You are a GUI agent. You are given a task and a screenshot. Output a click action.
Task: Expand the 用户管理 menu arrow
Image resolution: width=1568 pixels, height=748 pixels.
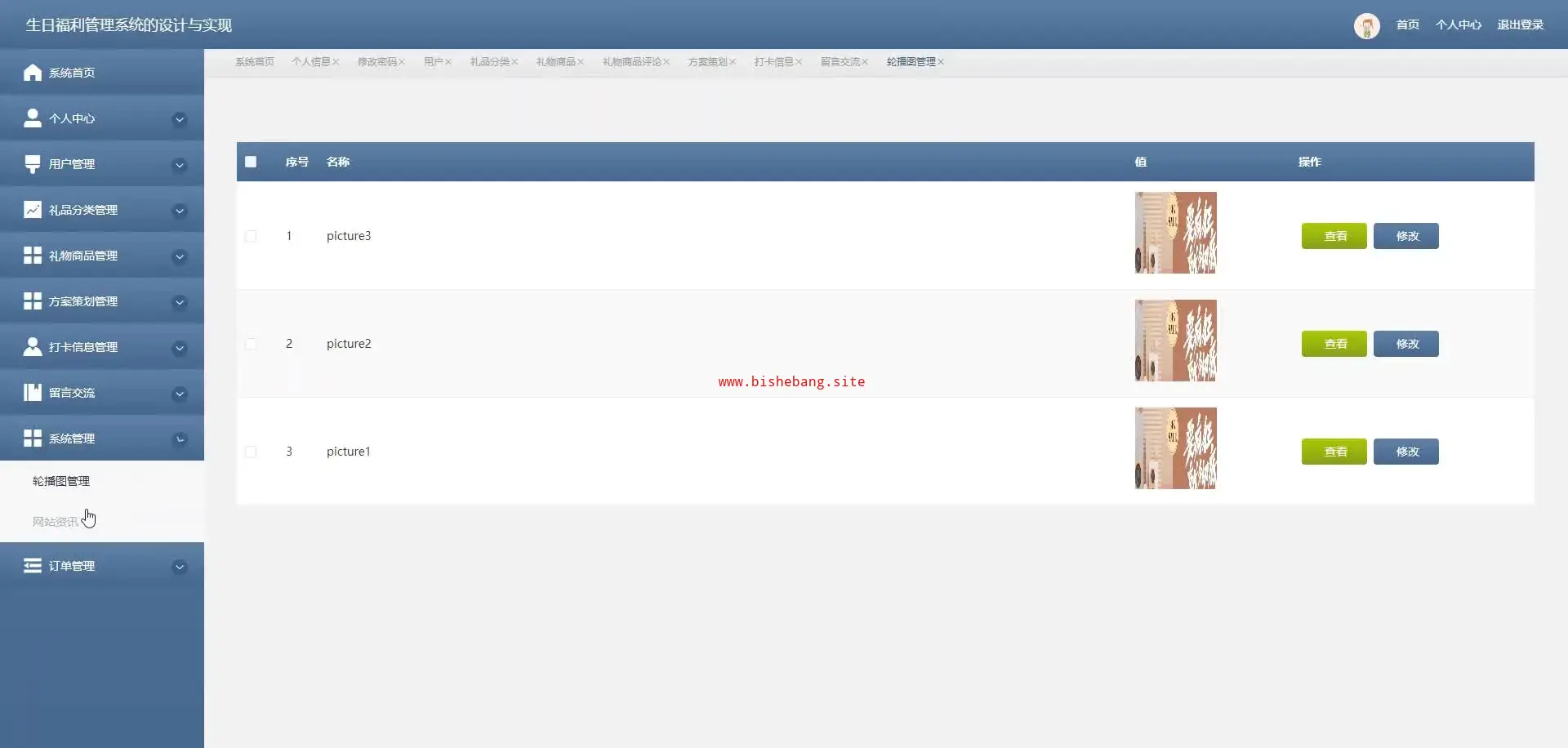180,165
